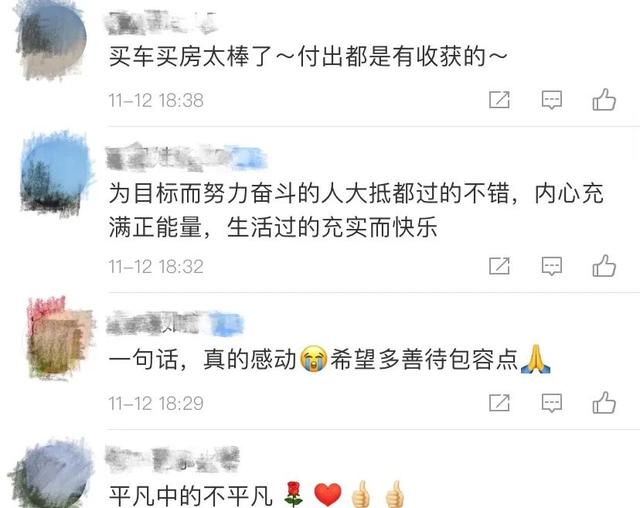Image resolution: width=640 pixels, height=508 pixels.
Task: Open avatar of last commenter at bottom
Action: pos(51,475)
